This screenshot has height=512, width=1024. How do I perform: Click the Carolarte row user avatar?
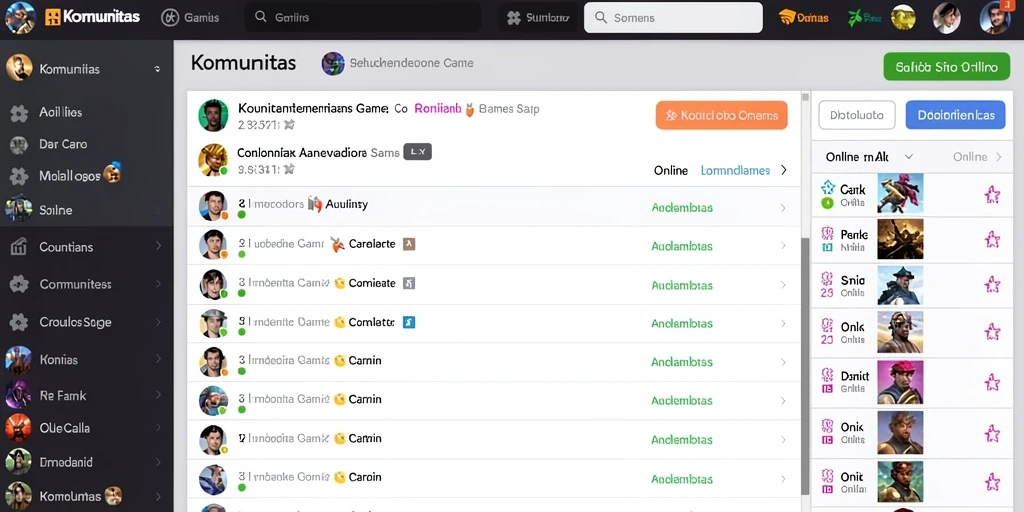click(213, 246)
